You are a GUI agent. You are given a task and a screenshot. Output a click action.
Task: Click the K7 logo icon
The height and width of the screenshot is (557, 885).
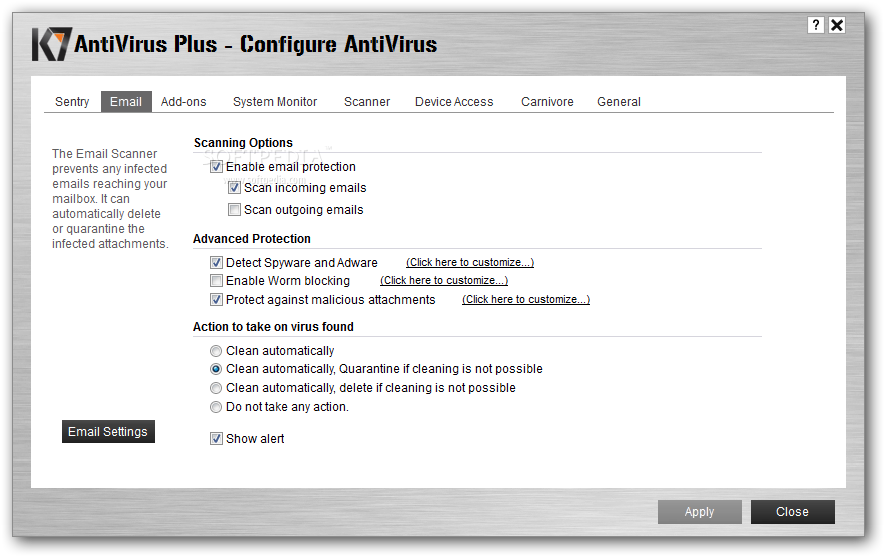tap(52, 44)
